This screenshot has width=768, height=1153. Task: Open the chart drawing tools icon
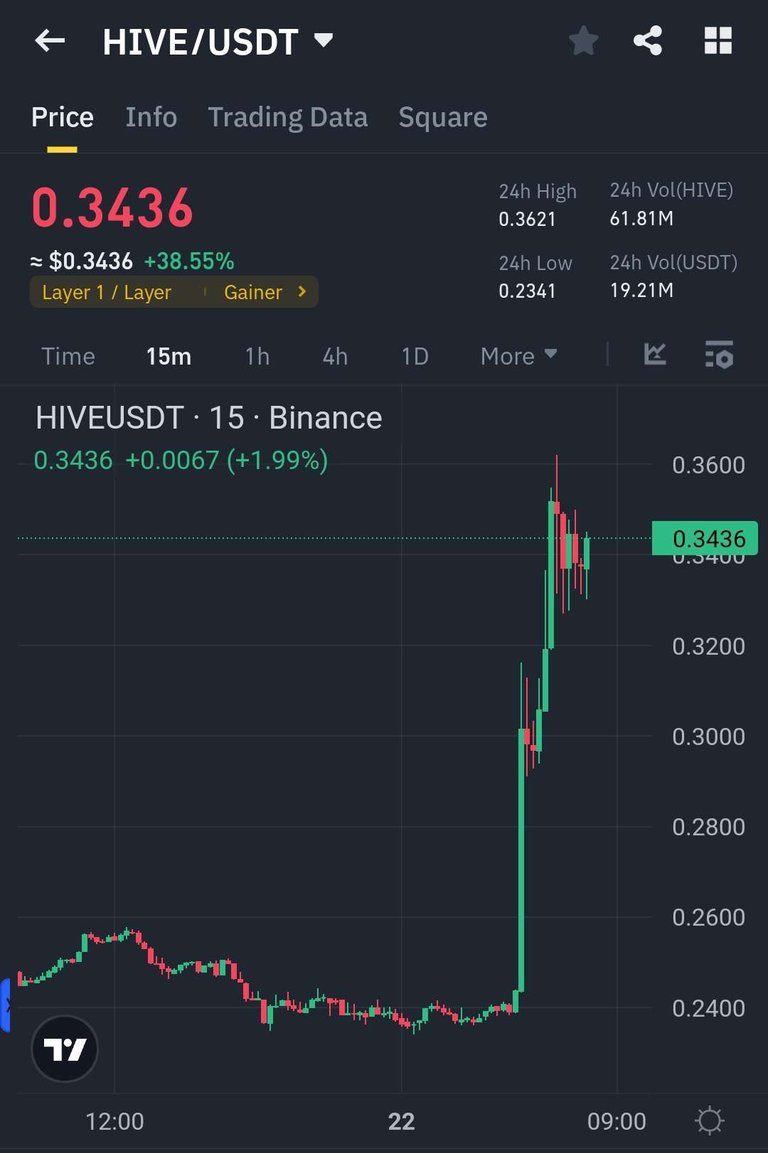[x=655, y=354]
